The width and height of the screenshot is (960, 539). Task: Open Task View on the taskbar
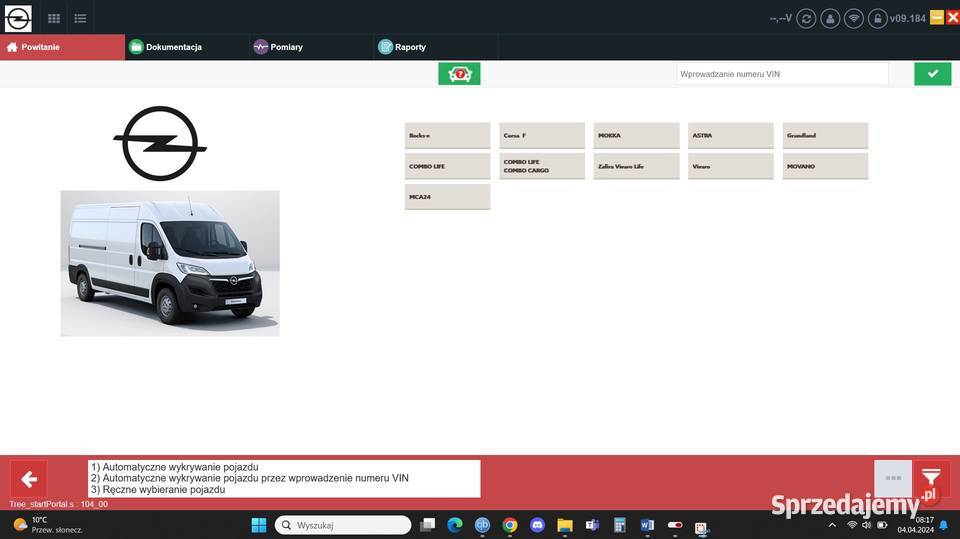click(x=427, y=525)
